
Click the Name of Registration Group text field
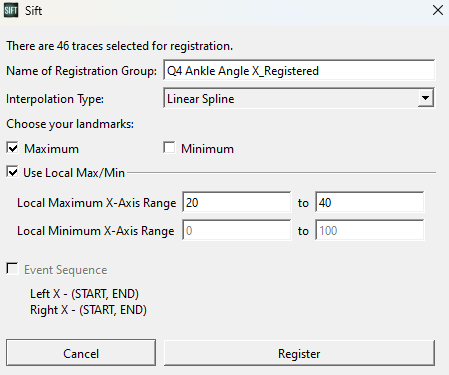click(x=299, y=70)
